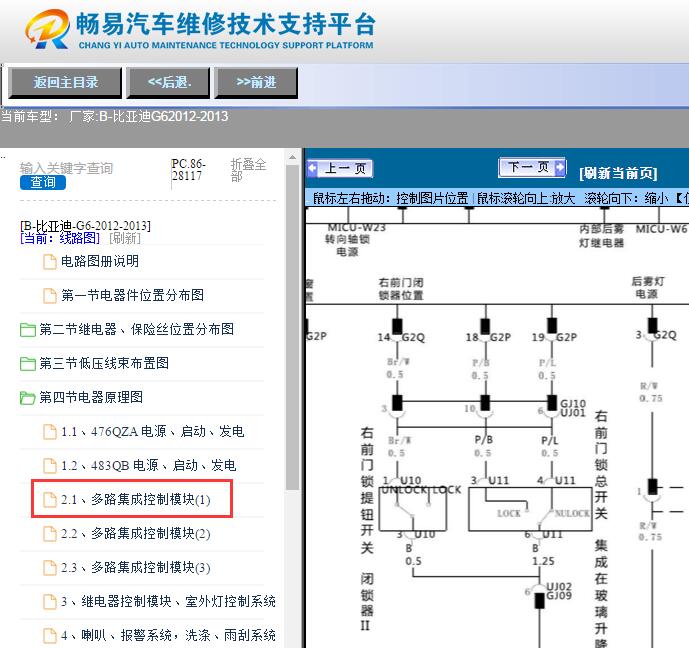Go to previous page with 上一页
The image size is (689, 648).
(340, 168)
